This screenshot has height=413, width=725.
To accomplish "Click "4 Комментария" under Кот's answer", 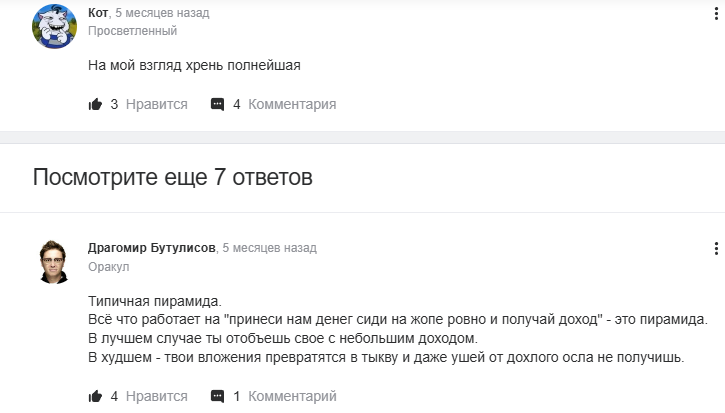I will coord(284,104).
